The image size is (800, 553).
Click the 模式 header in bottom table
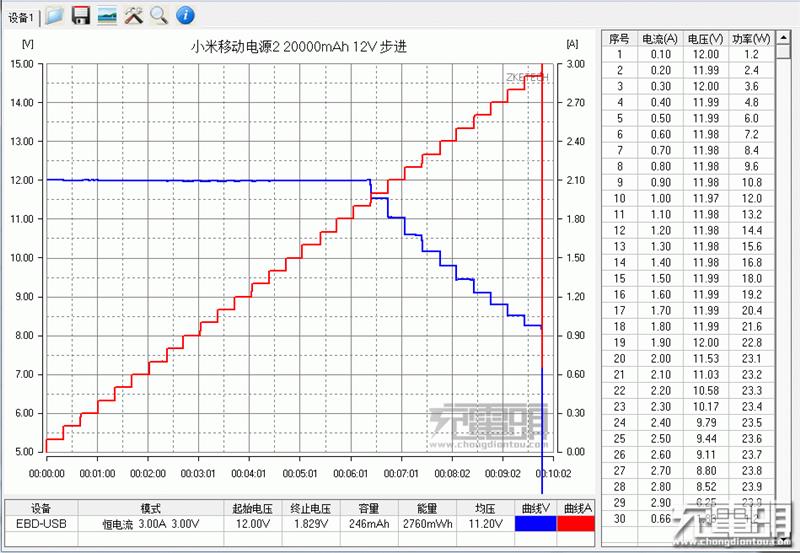pos(151,508)
